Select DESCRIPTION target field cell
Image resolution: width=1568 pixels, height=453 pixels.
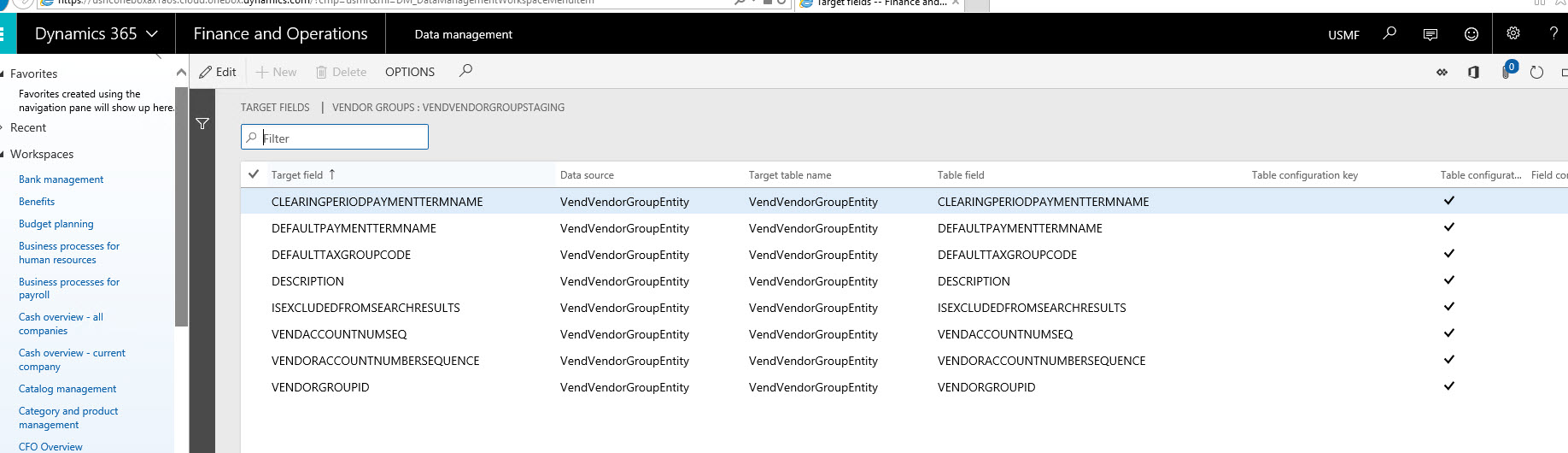307,281
